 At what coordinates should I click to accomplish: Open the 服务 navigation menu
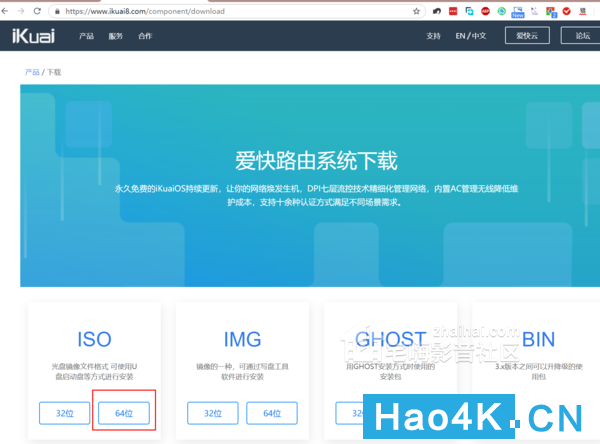coord(116,36)
